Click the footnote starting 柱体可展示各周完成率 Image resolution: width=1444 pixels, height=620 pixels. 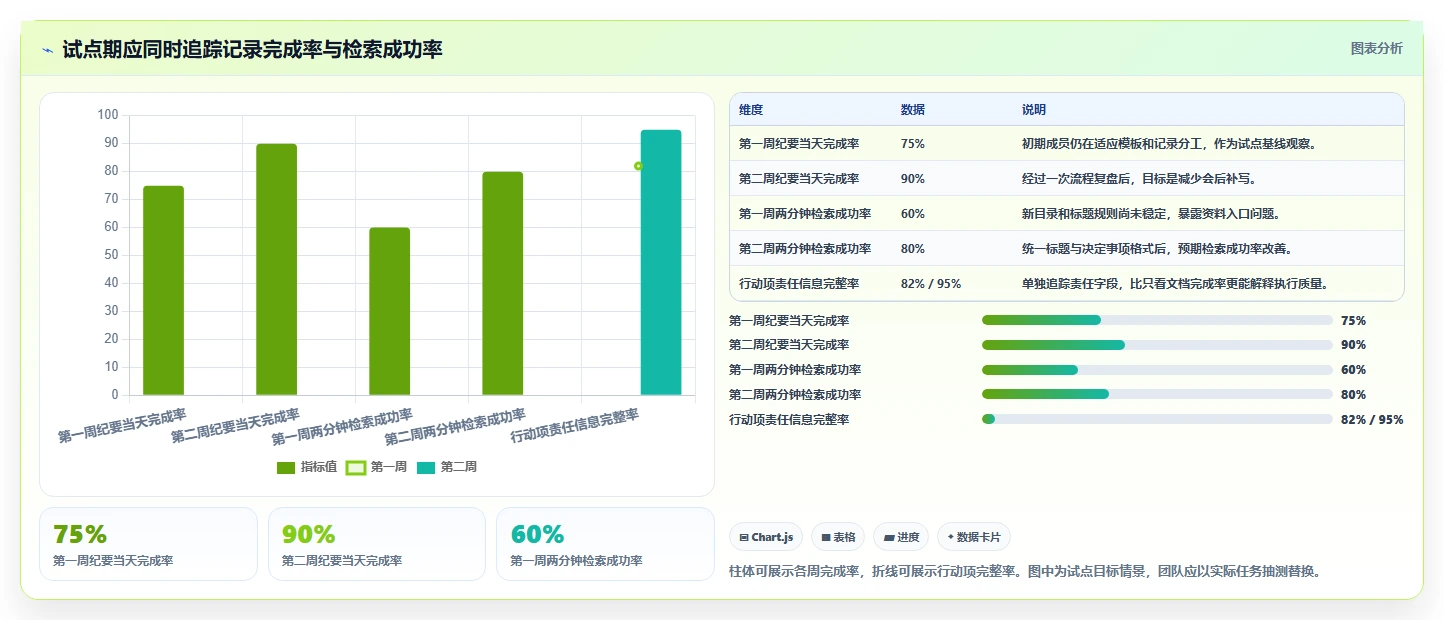tap(1026, 572)
